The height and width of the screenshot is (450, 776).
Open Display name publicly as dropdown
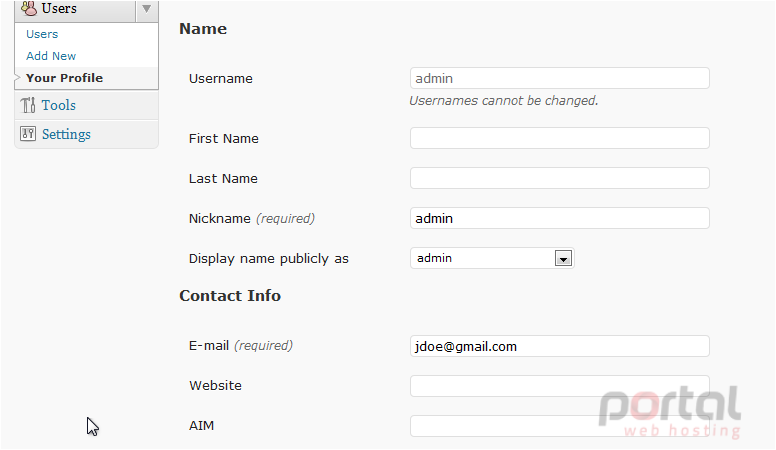pyautogui.click(x=492, y=258)
